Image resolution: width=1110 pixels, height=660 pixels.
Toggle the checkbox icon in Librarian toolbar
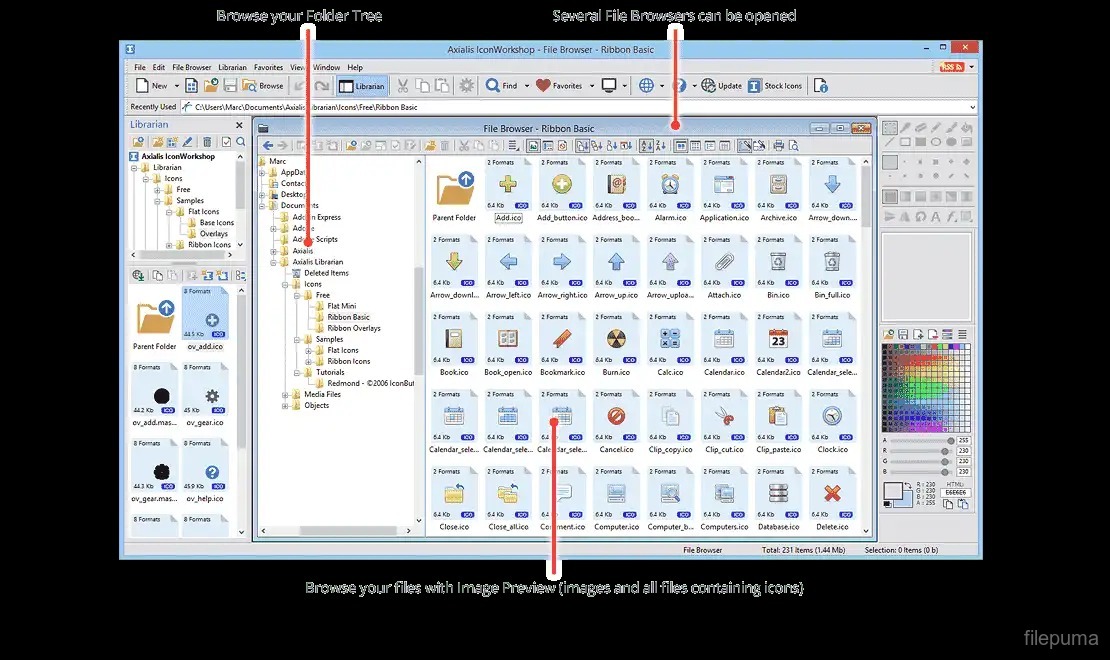point(226,142)
